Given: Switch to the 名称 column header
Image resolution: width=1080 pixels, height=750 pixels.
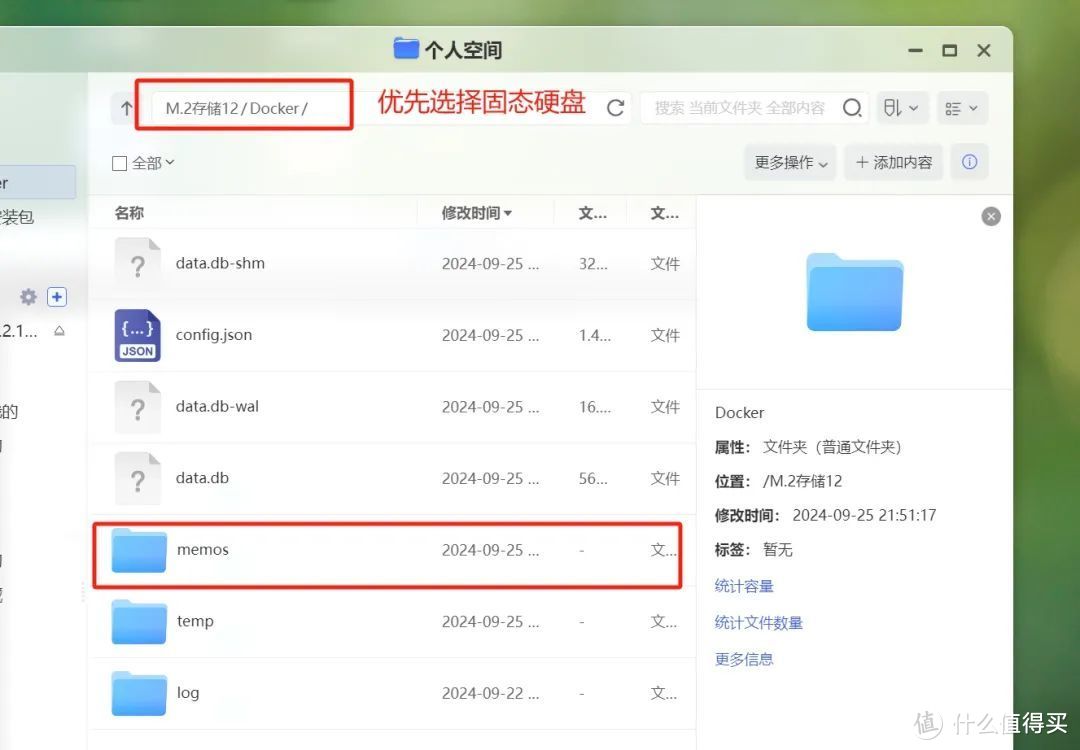Looking at the screenshot, I should 129,212.
